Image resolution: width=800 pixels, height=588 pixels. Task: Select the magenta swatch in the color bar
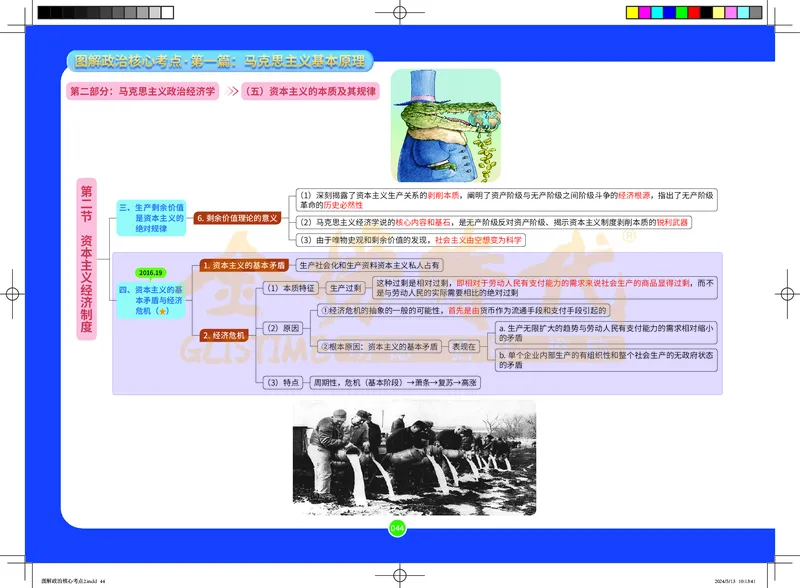click(645, 12)
